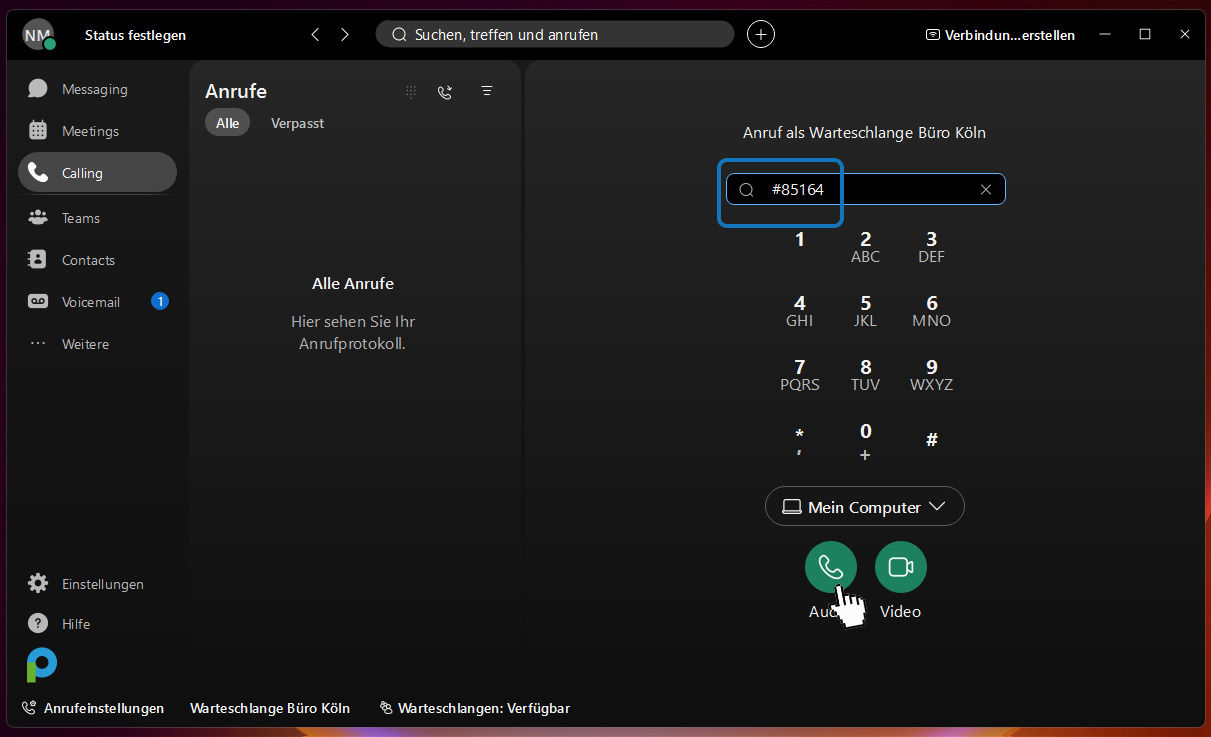
Task: Switch to the Verpasst calls tab
Action: 297,123
